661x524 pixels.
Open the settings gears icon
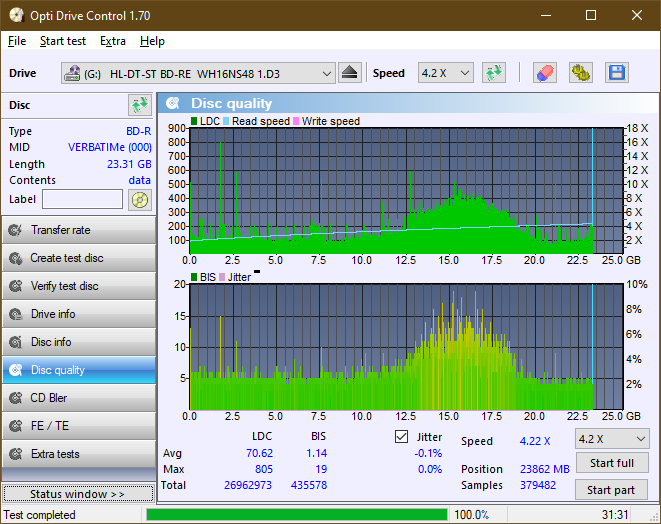pyautogui.click(x=580, y=73)
